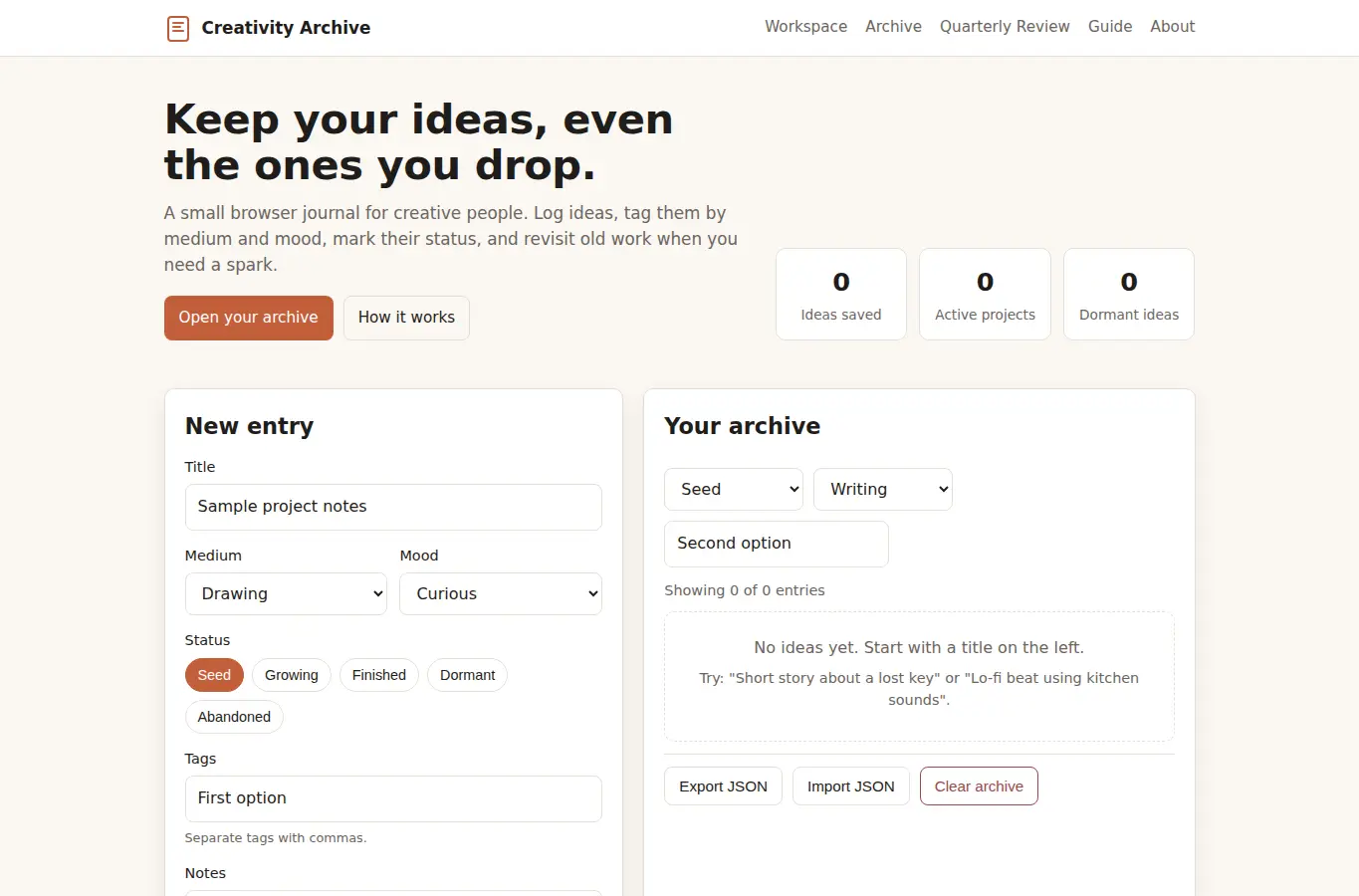The width and height of the screenshot is (1359, 896).
Task: Open the Workspace nav item
Action: point(805,27)
